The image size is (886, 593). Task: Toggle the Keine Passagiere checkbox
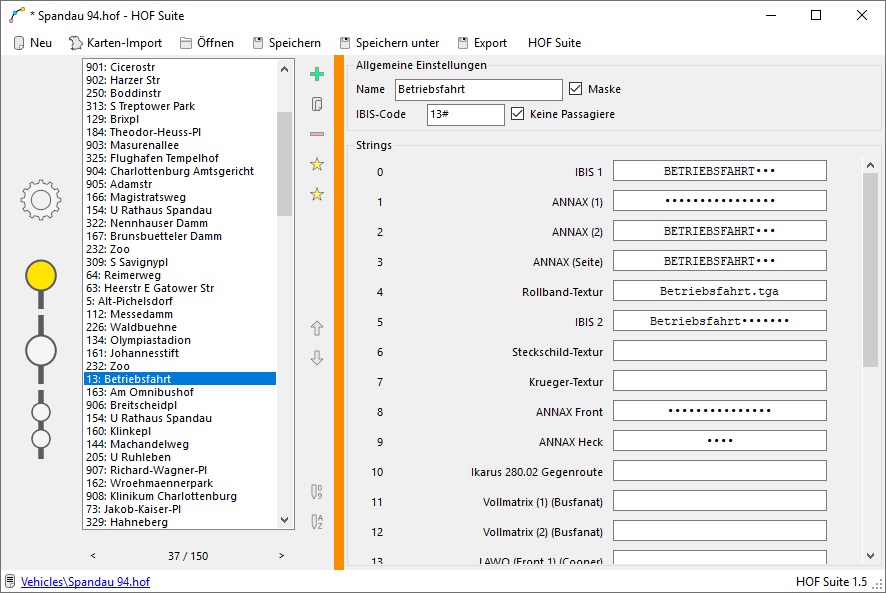coord(517,114)
